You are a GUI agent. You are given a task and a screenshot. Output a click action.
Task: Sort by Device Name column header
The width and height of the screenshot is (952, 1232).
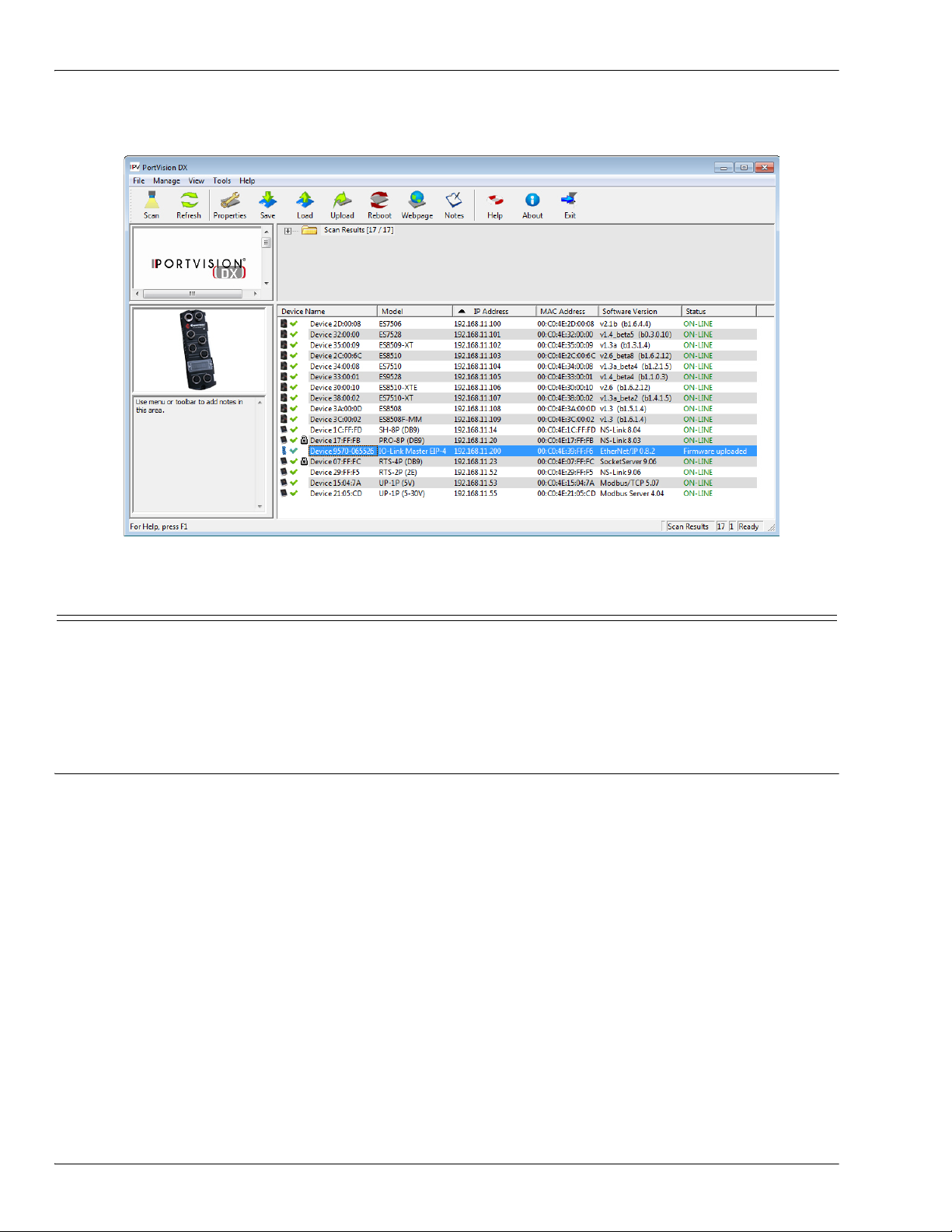(x=327, y=311)
